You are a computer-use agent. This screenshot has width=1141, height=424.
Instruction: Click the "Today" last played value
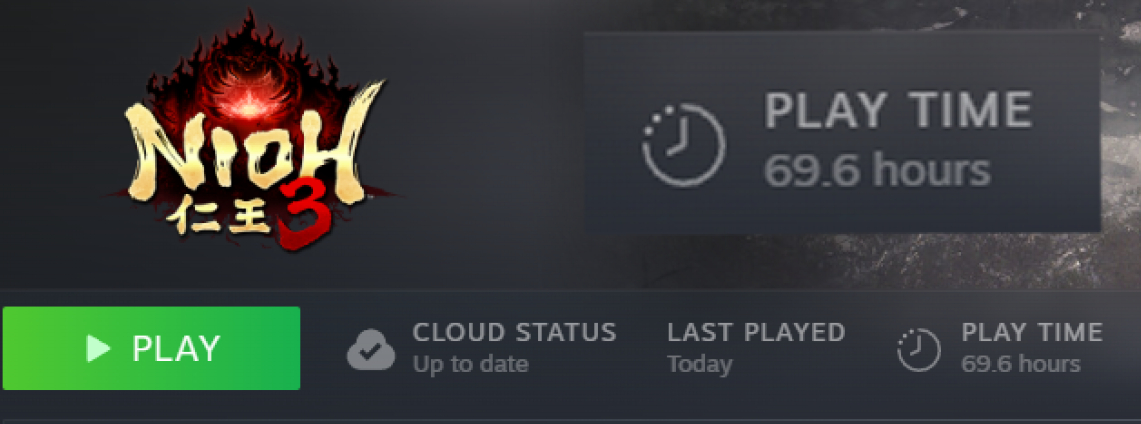tap(699, 364)
